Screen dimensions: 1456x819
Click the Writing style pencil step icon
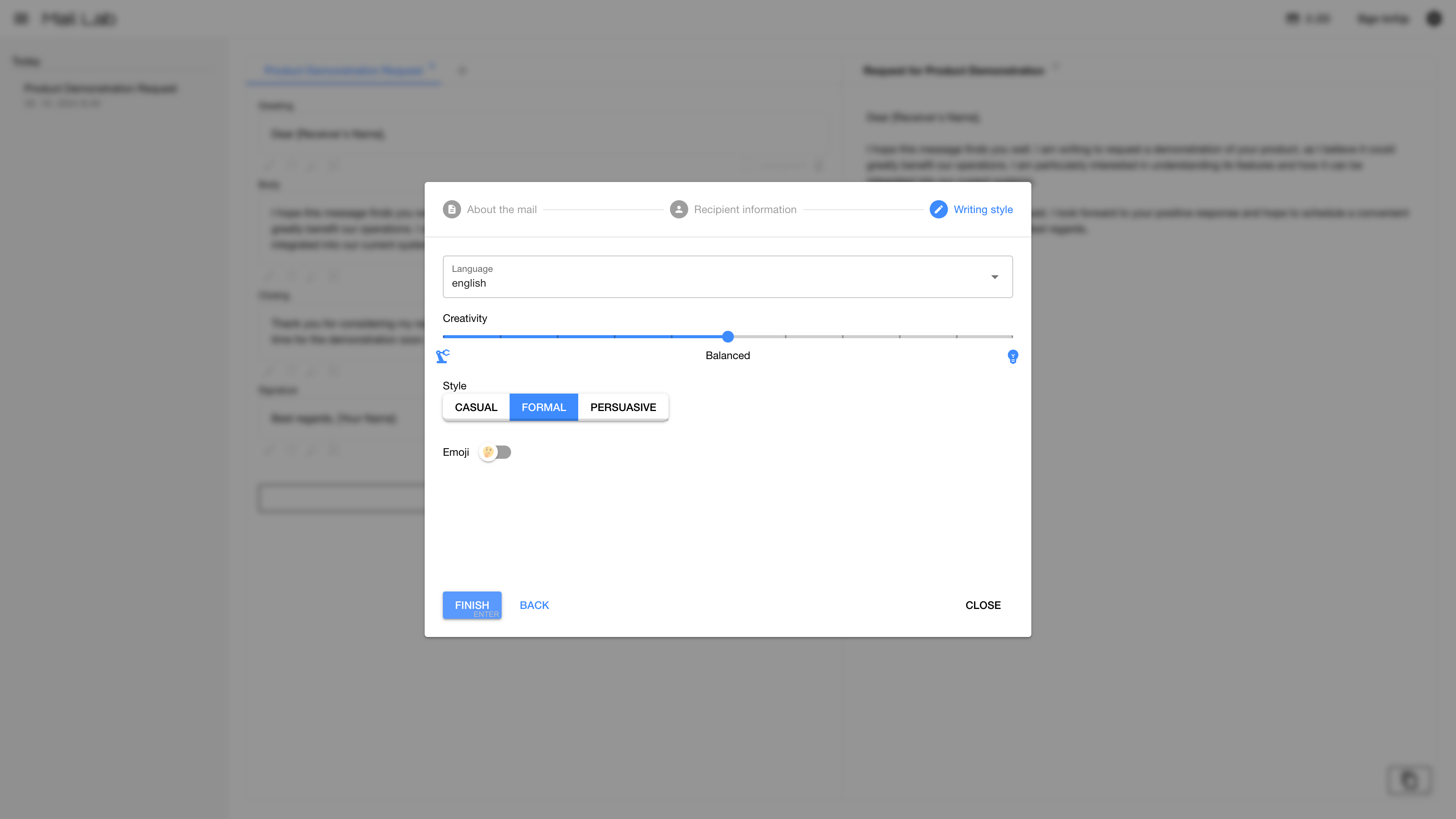[x=938, y=209]
